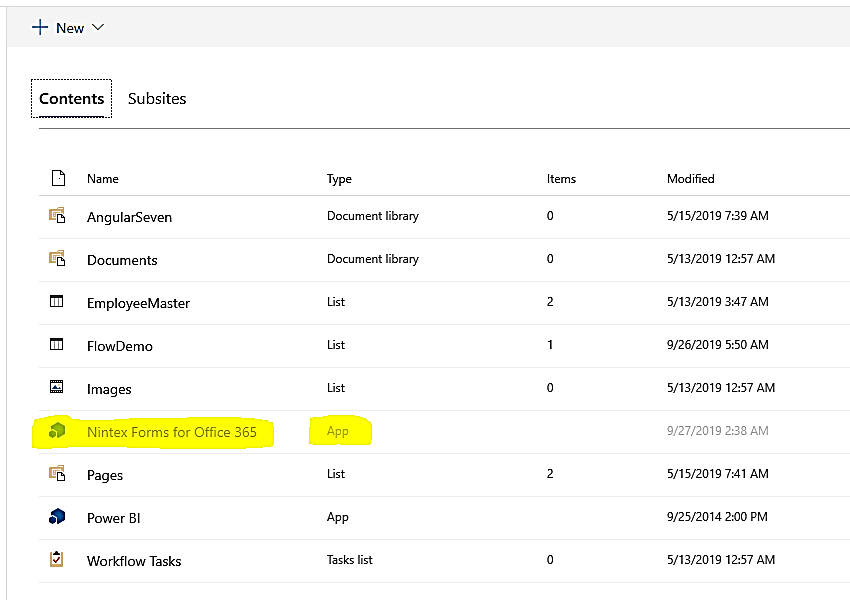Select the Power BI app icon

tap(57, 518)
